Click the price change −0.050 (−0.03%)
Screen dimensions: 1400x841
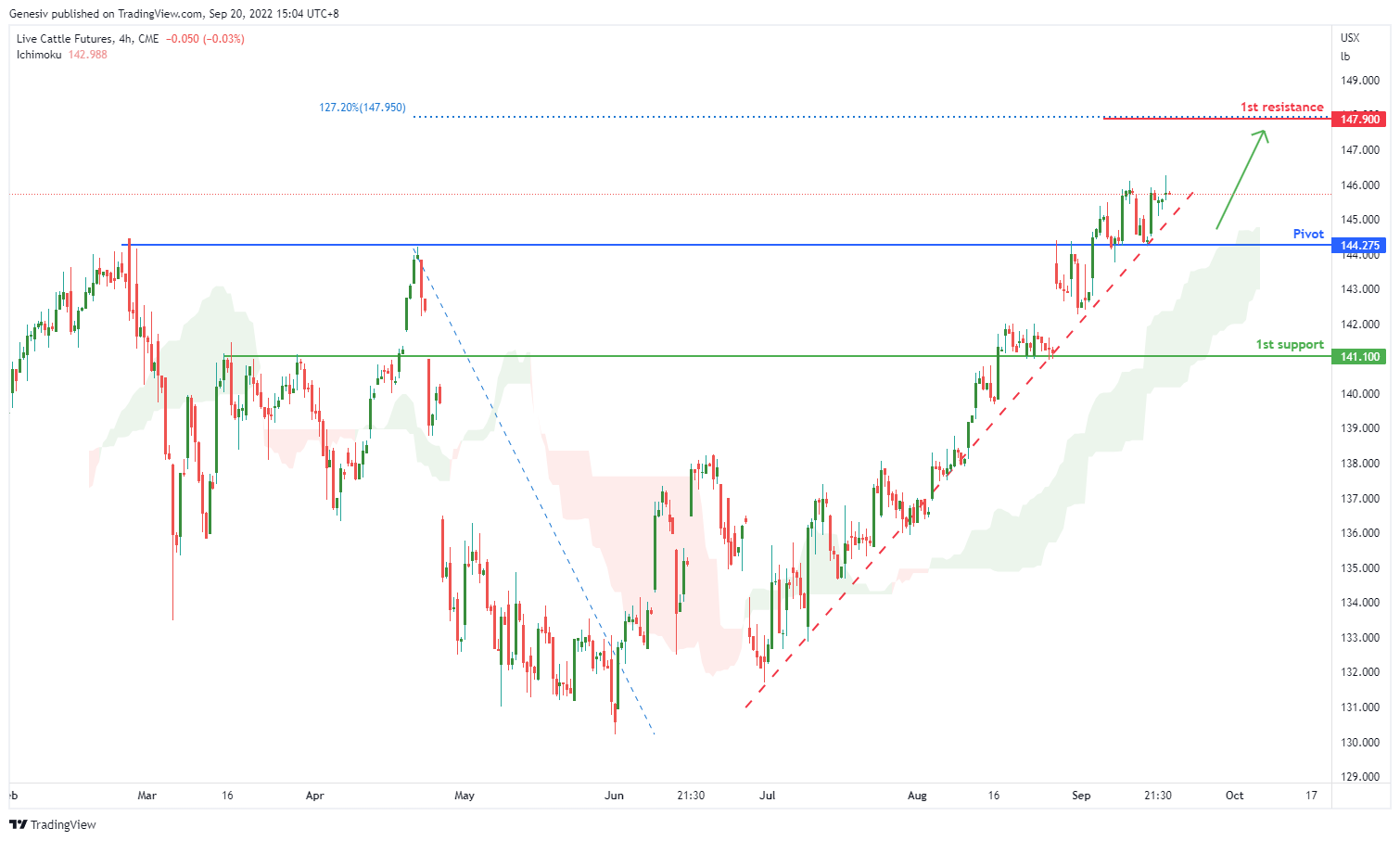[205, 39]
